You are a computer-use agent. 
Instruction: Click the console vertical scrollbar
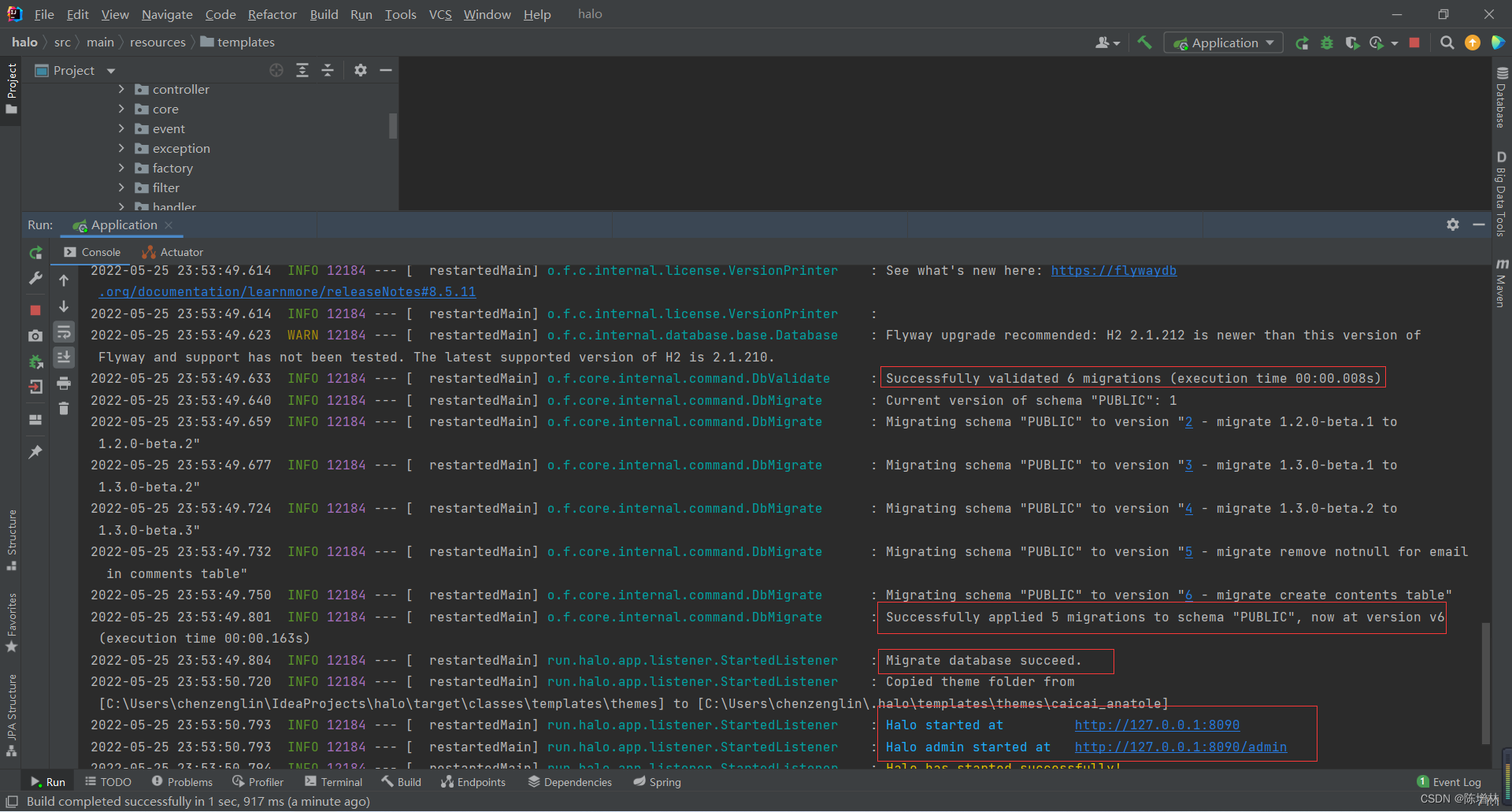tap(1485, 682)
